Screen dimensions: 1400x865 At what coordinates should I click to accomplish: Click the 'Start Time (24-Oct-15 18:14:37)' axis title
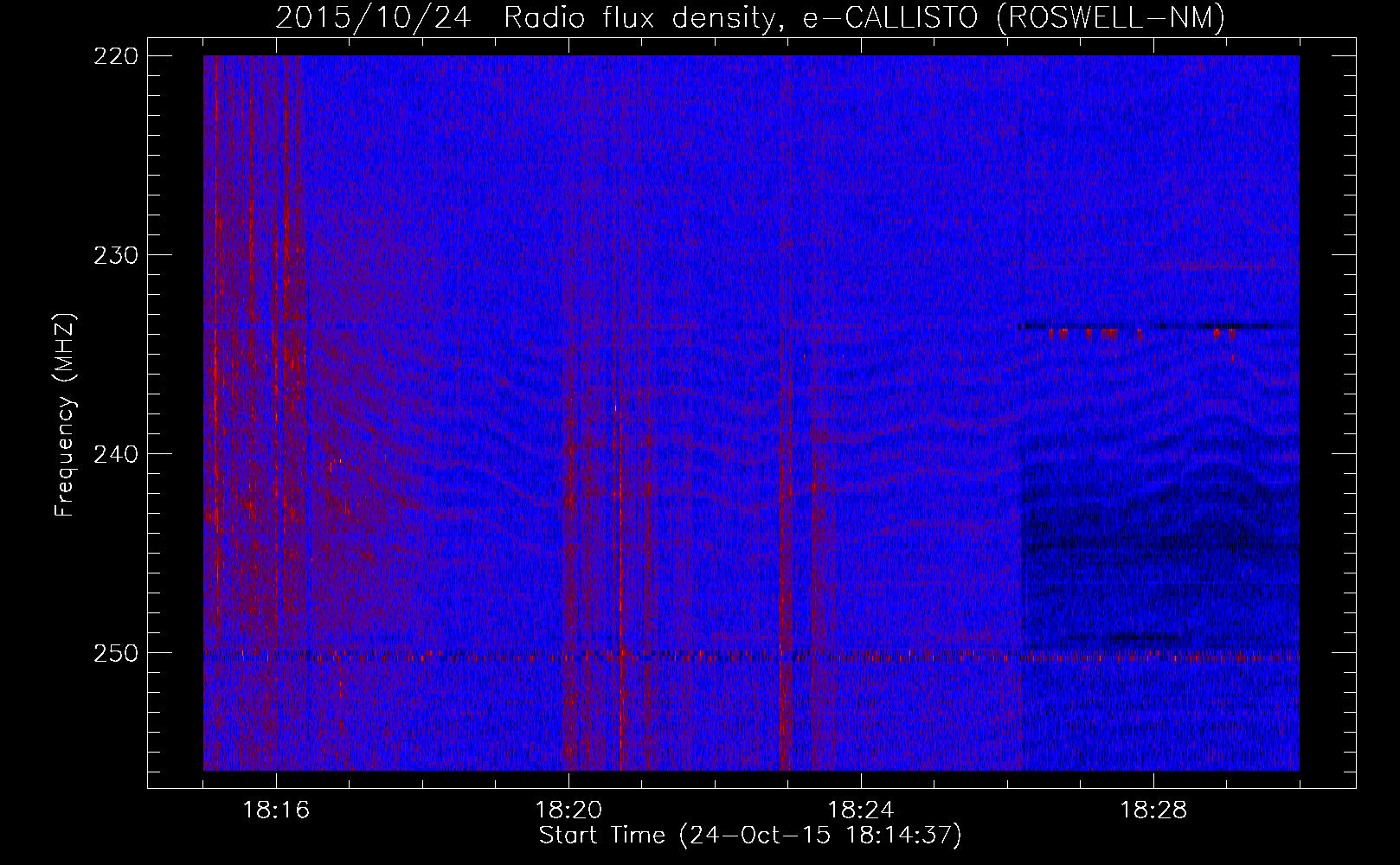pos(750,836)
